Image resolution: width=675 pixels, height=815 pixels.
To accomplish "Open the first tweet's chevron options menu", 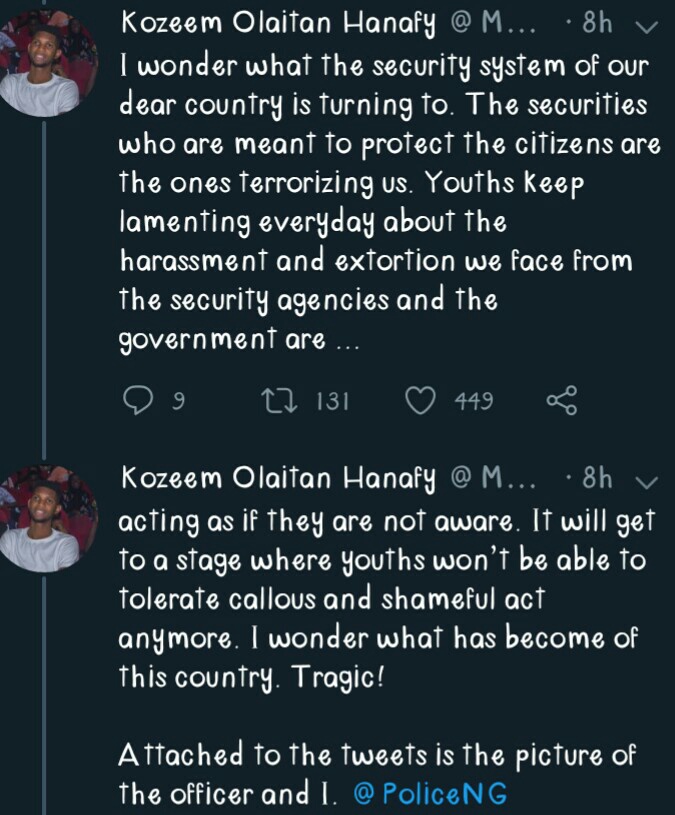I will pos(647,27).
